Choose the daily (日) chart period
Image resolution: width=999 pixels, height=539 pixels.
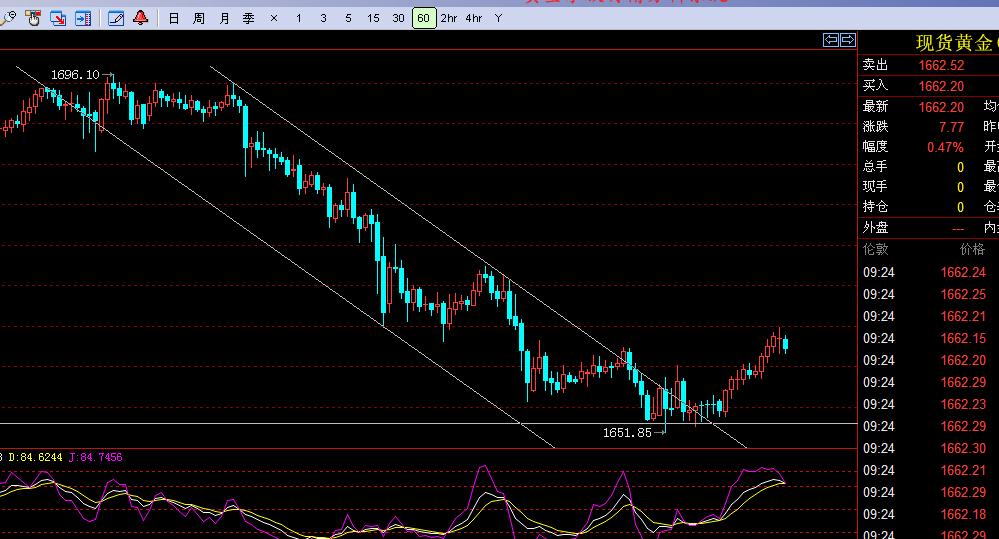coord(173,18)
